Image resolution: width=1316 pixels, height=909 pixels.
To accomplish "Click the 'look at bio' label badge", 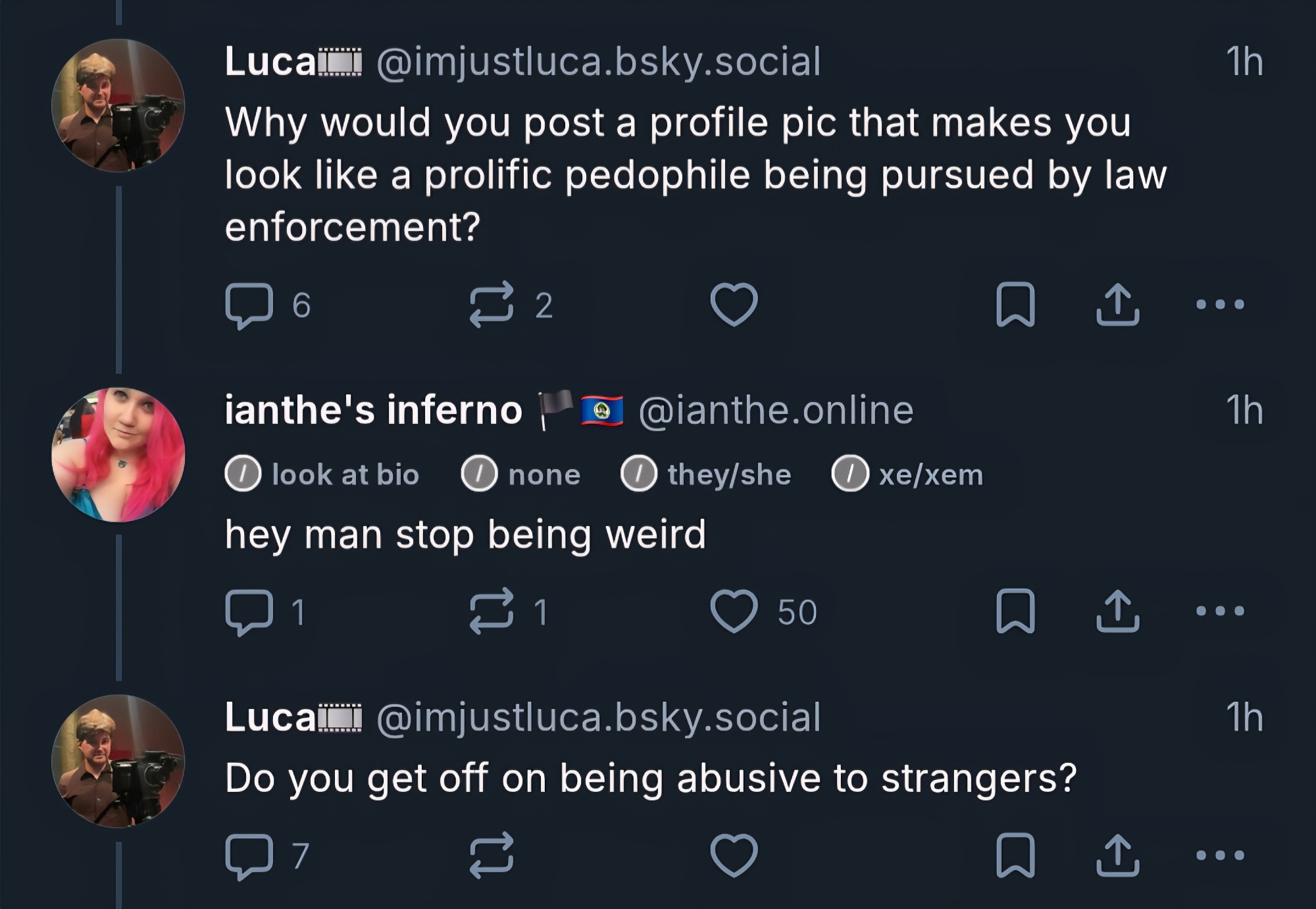I will click(x=322, y=475).
